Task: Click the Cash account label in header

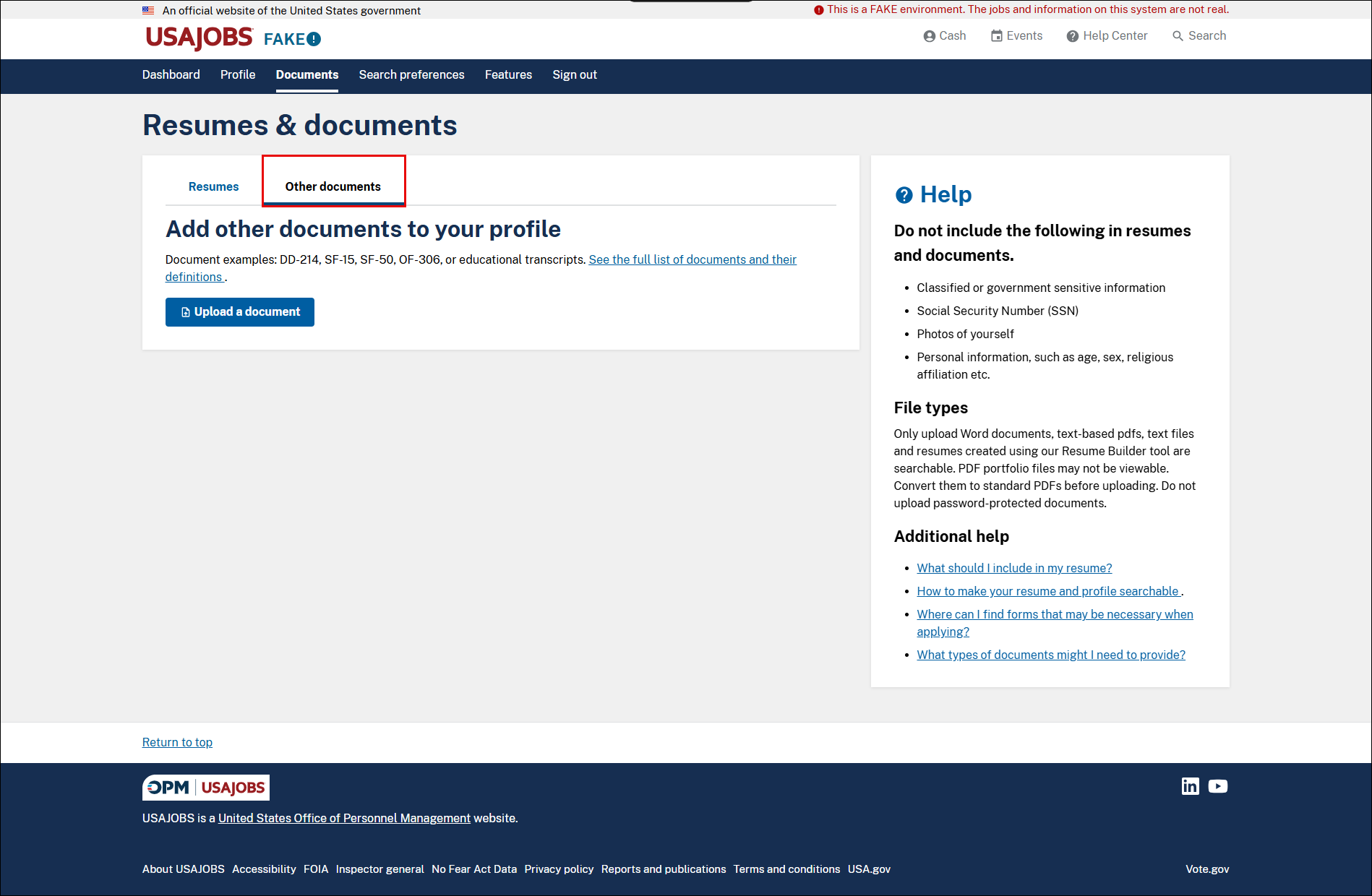Action: click(953, 36)
